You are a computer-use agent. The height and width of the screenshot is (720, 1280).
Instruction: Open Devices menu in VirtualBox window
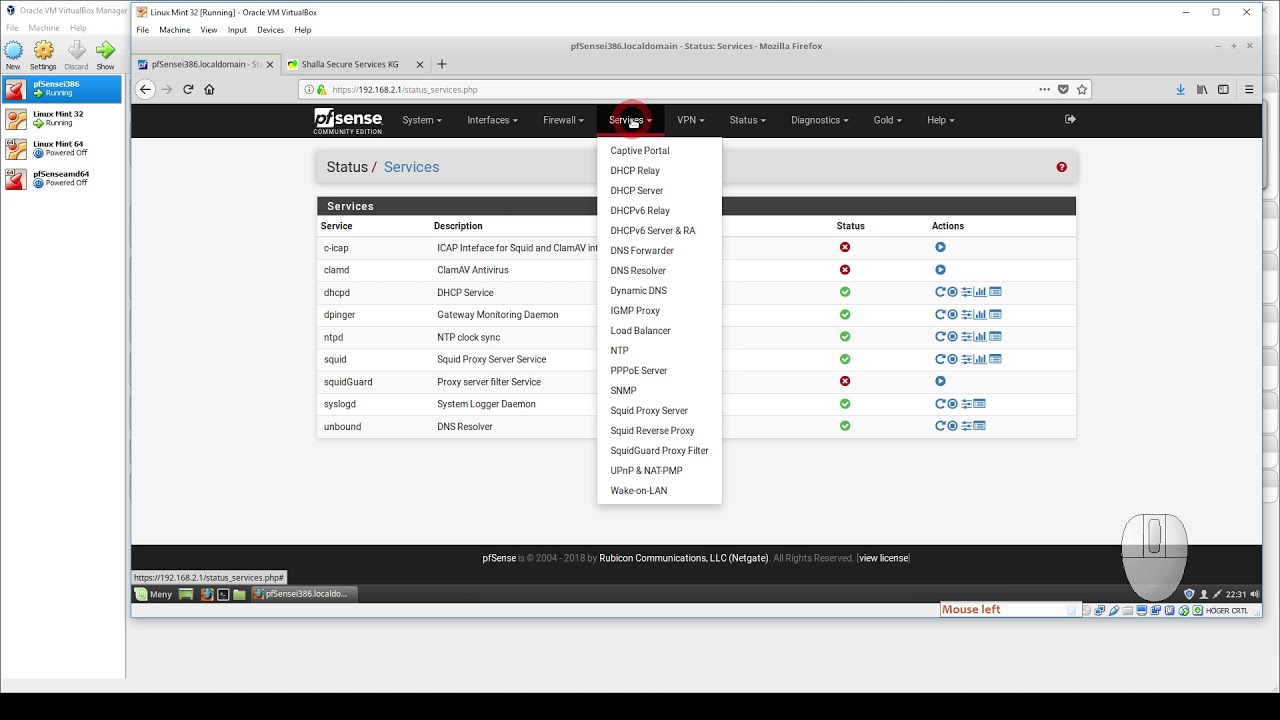270,30
